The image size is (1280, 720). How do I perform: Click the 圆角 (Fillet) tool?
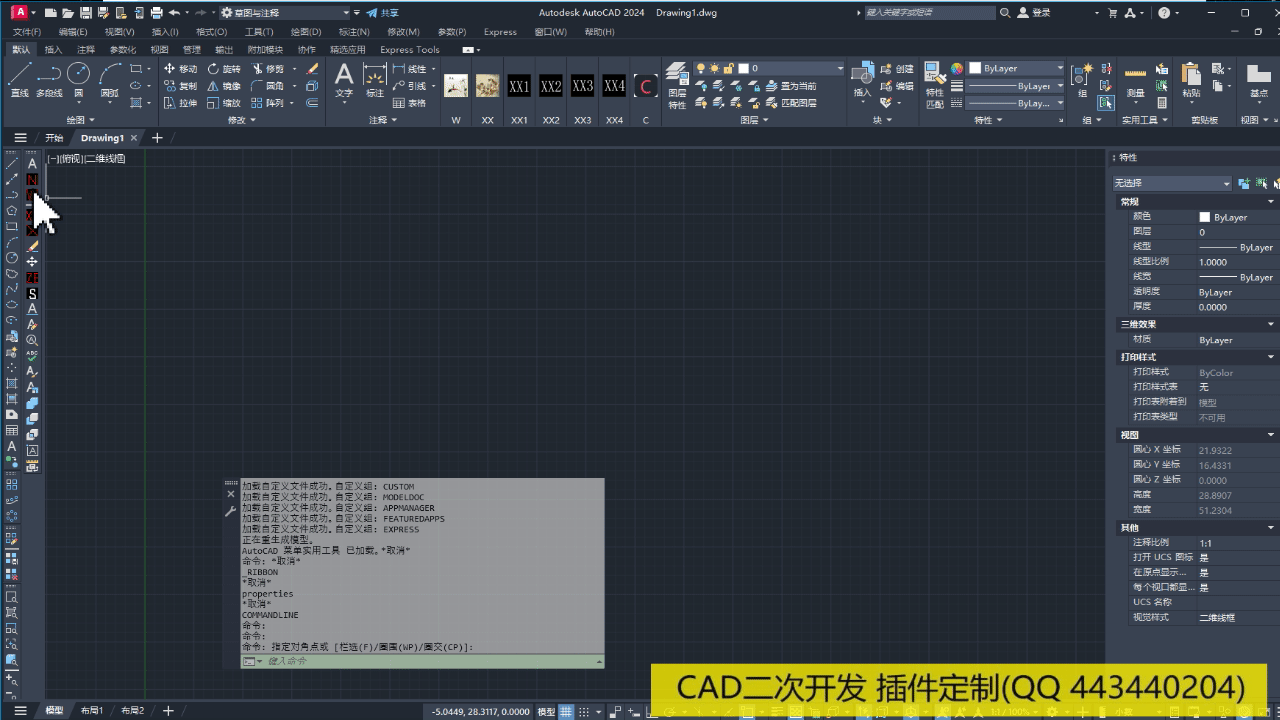pos(267,86)
